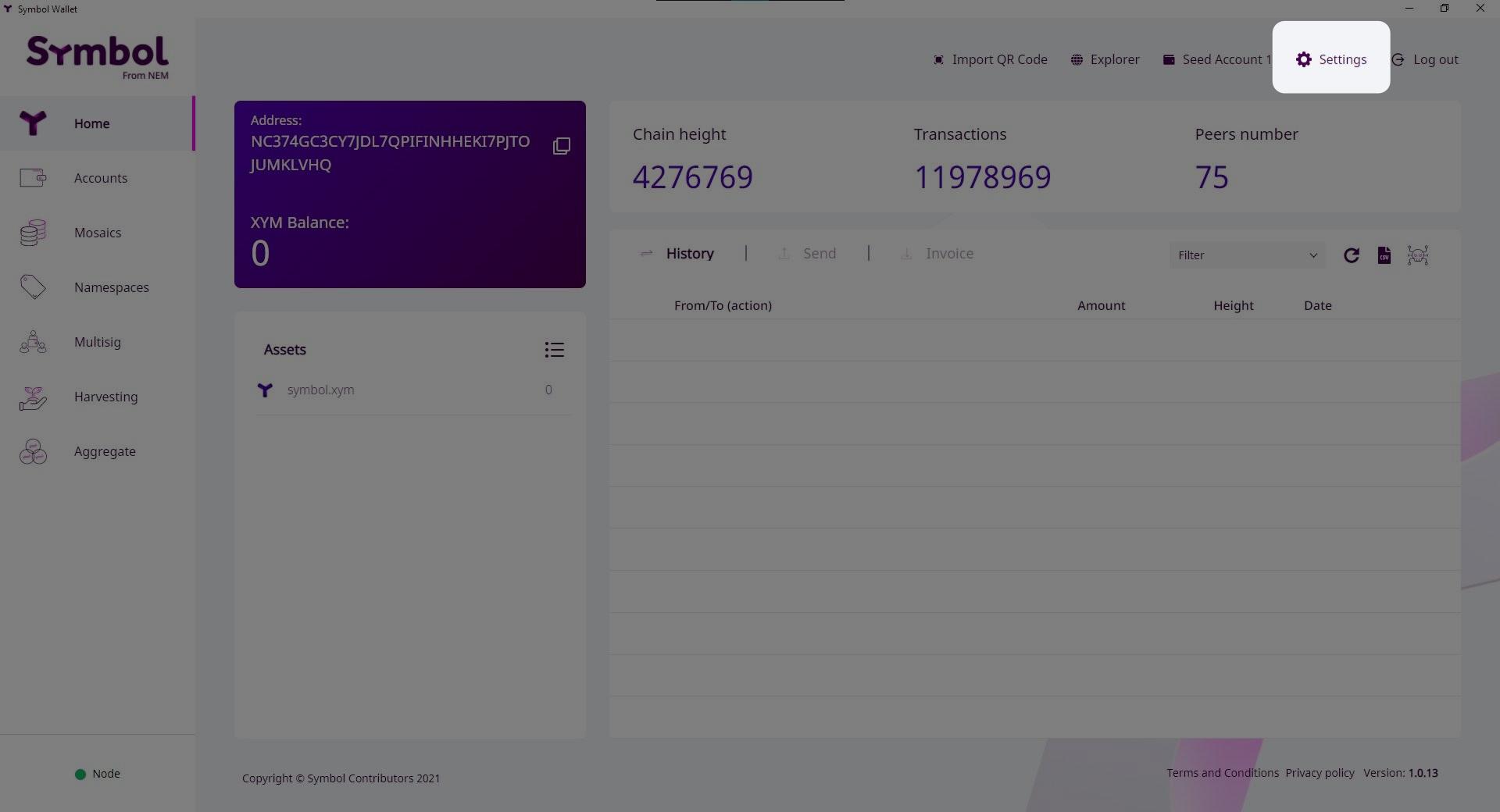Go to Home in the sidebar

click(x=97, y=123)
